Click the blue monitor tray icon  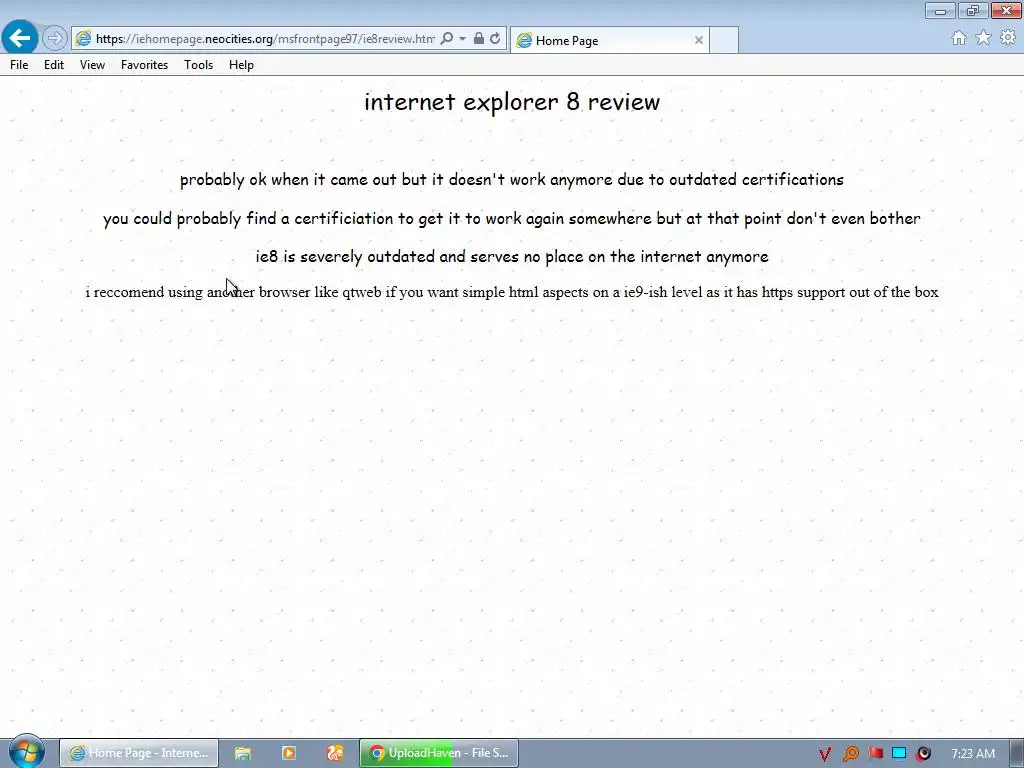[899, 754]
